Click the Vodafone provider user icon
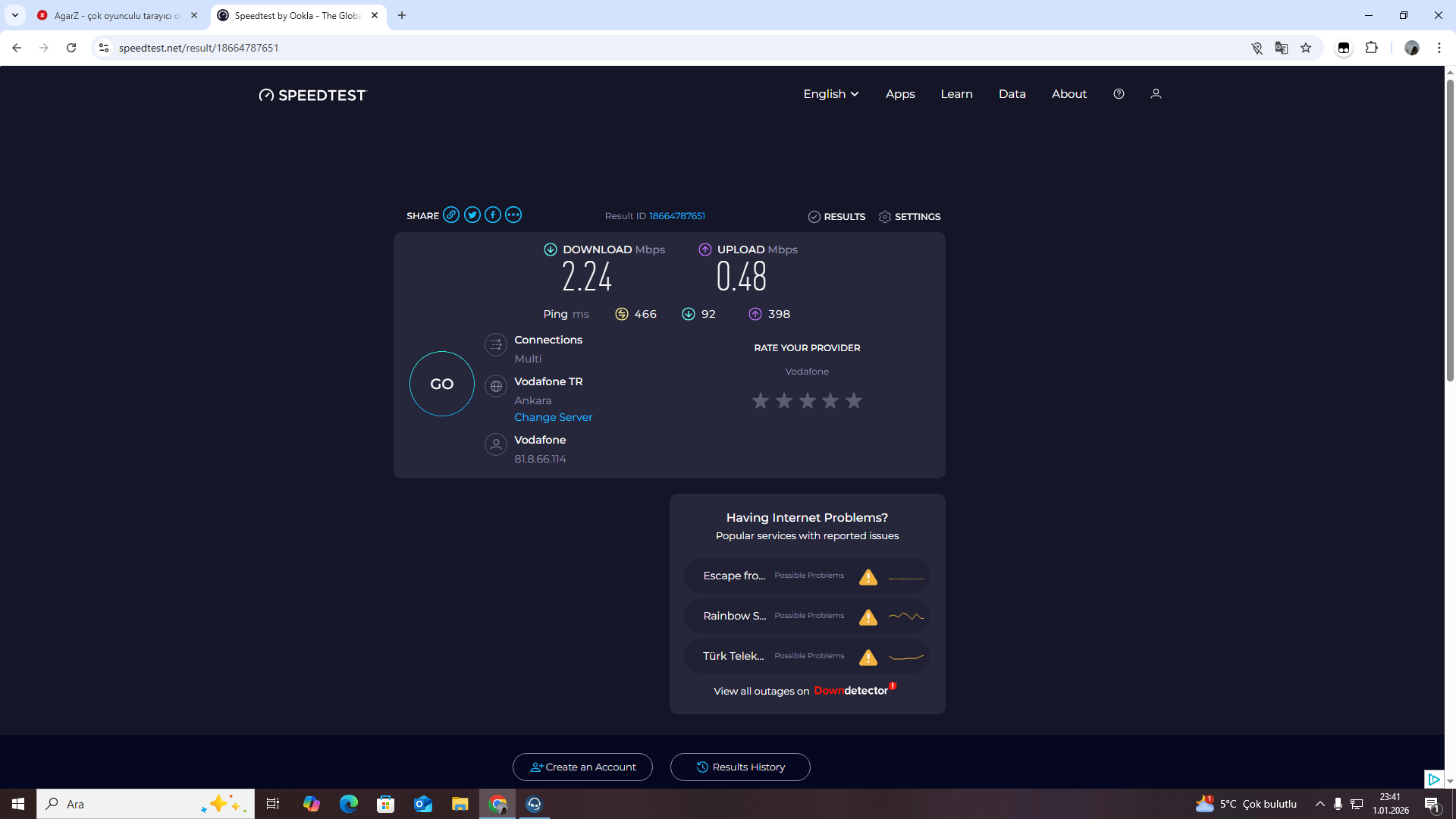The height and width of the screenshot is (819, 1456). coord(496,444)
